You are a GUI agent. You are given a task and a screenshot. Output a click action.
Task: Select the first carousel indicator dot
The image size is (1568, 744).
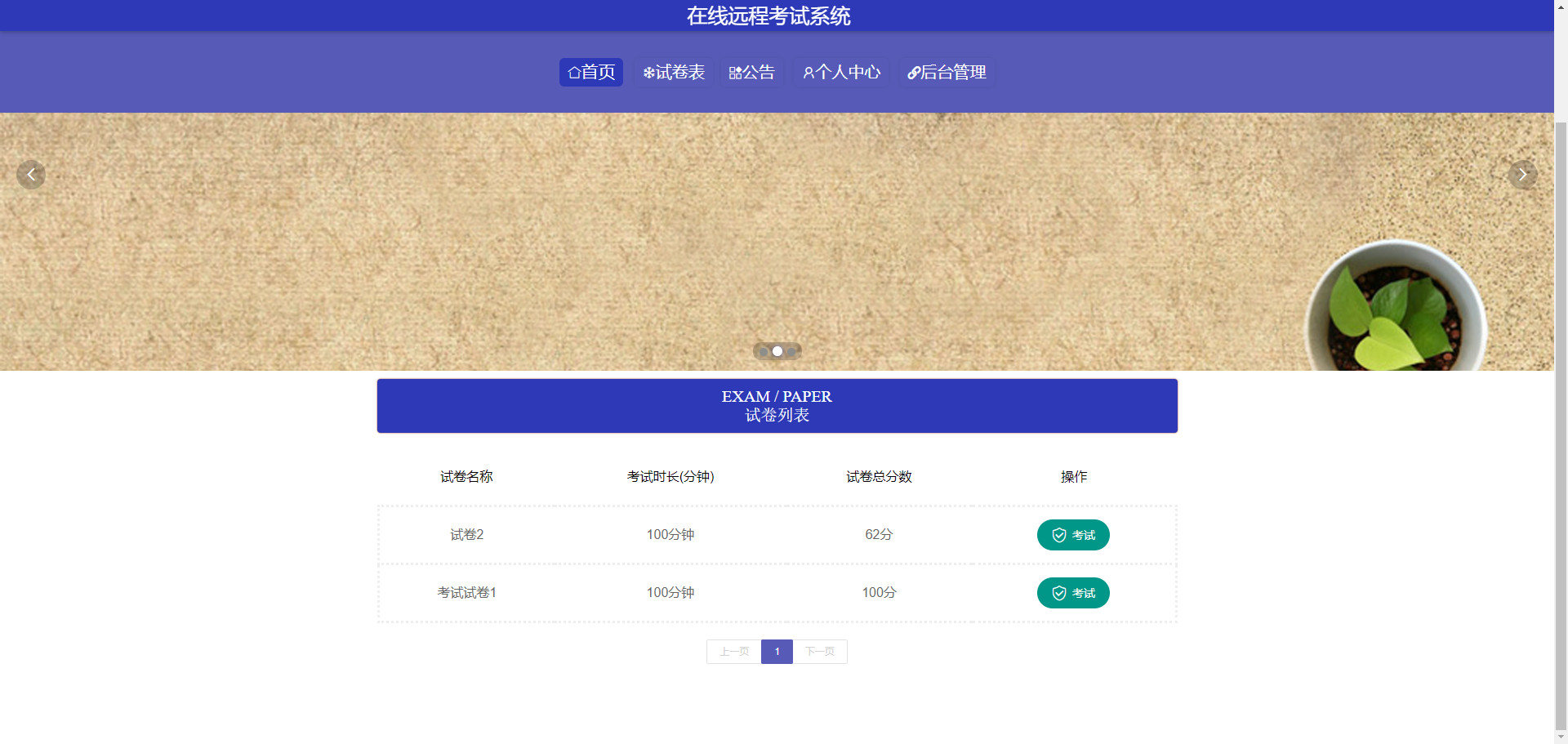(764, 351)
